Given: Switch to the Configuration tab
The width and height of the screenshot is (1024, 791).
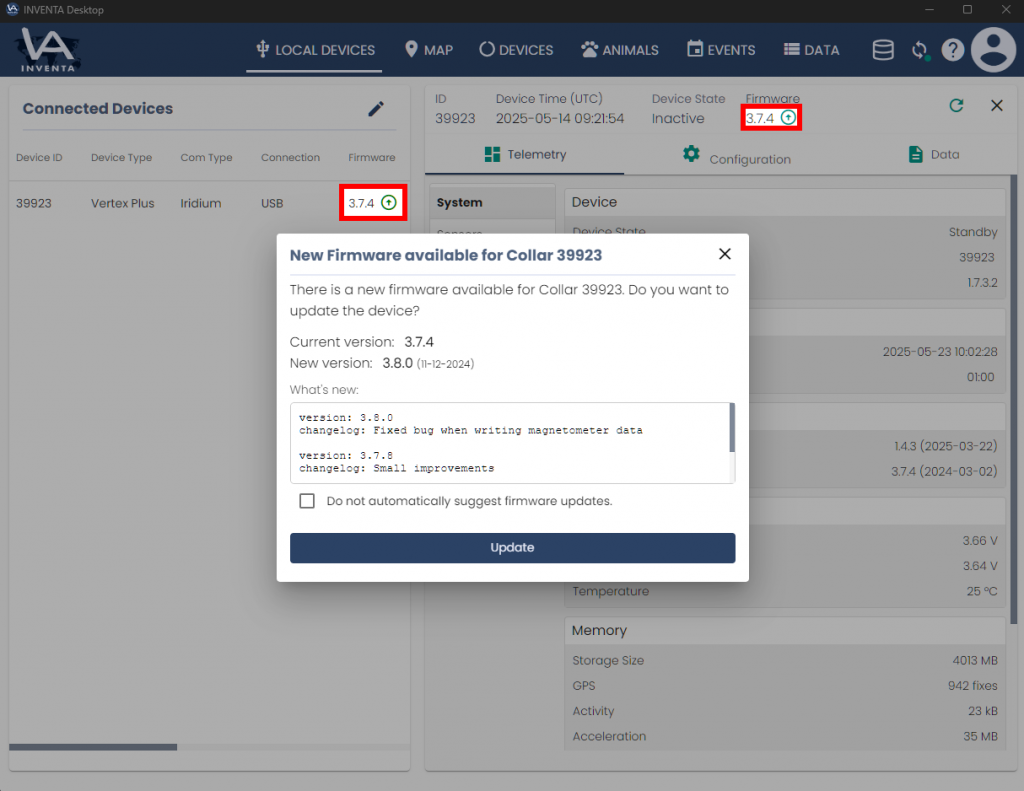Looking at the screenshot, I should (x=737, y=158).
